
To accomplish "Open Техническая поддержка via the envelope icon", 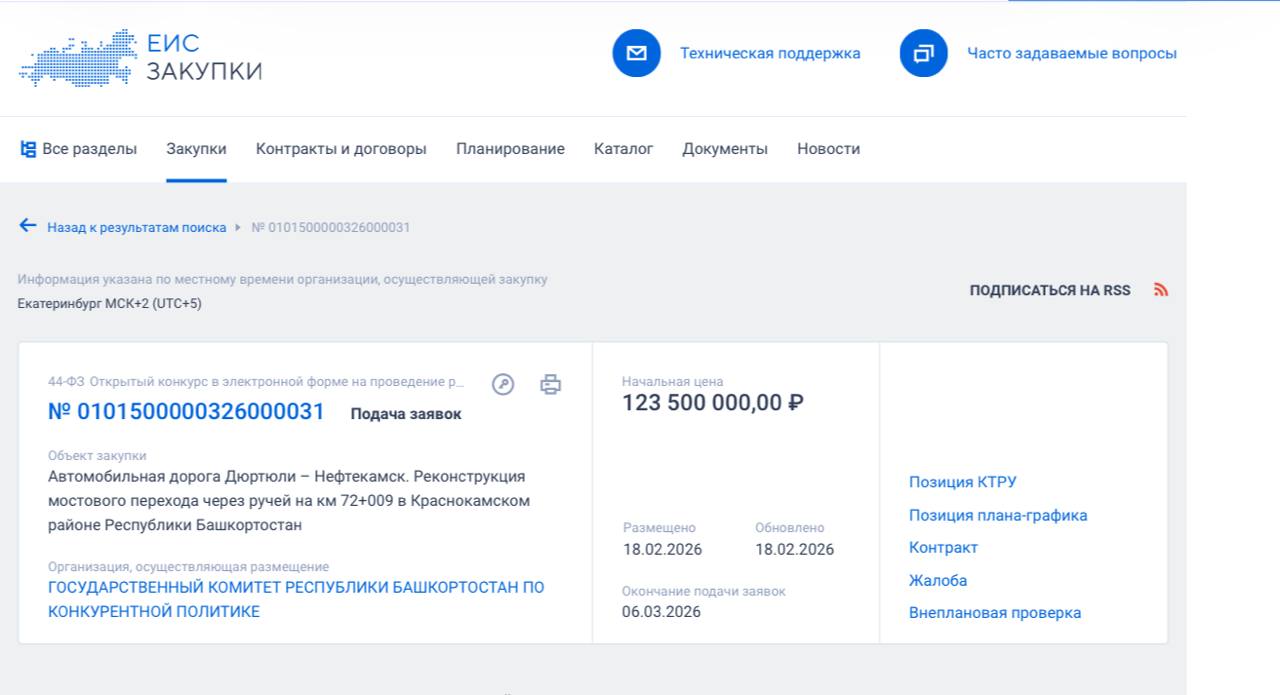I will 636,53.
